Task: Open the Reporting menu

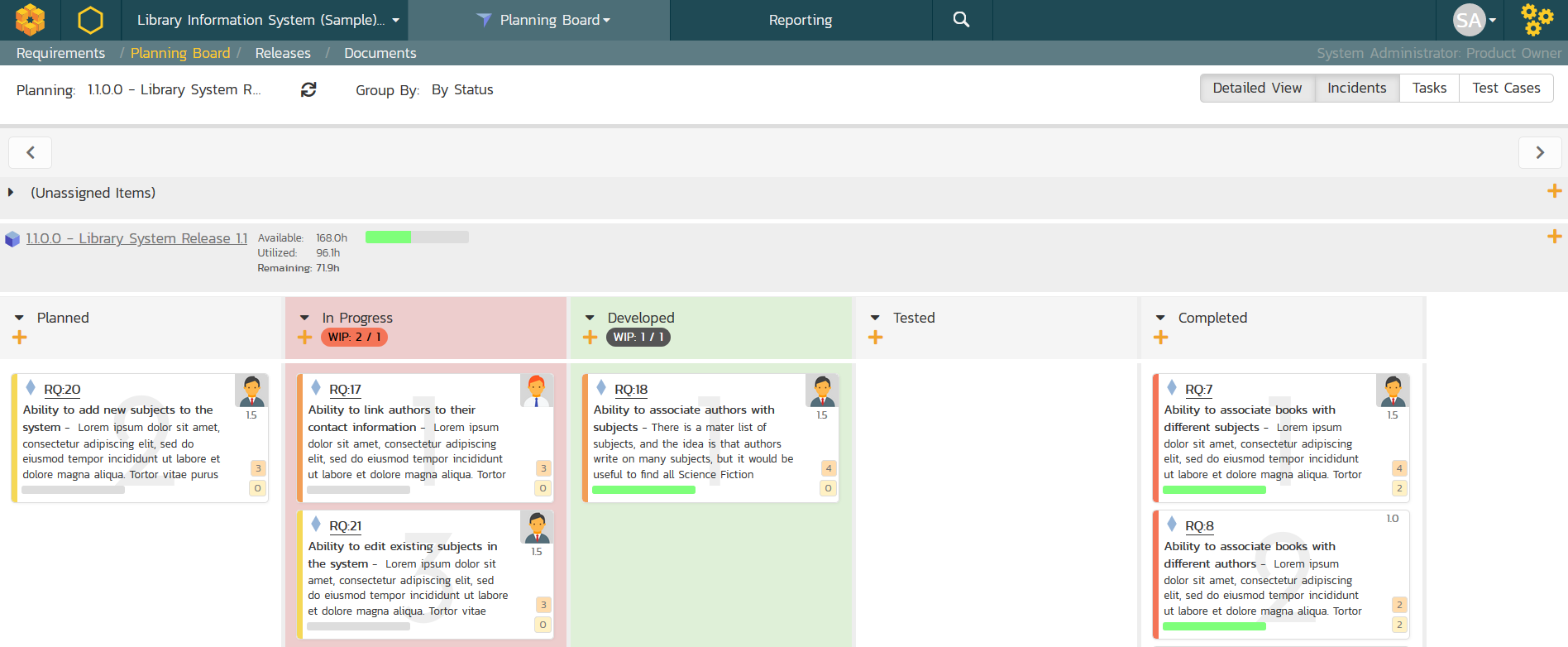Action: (800, 20)
